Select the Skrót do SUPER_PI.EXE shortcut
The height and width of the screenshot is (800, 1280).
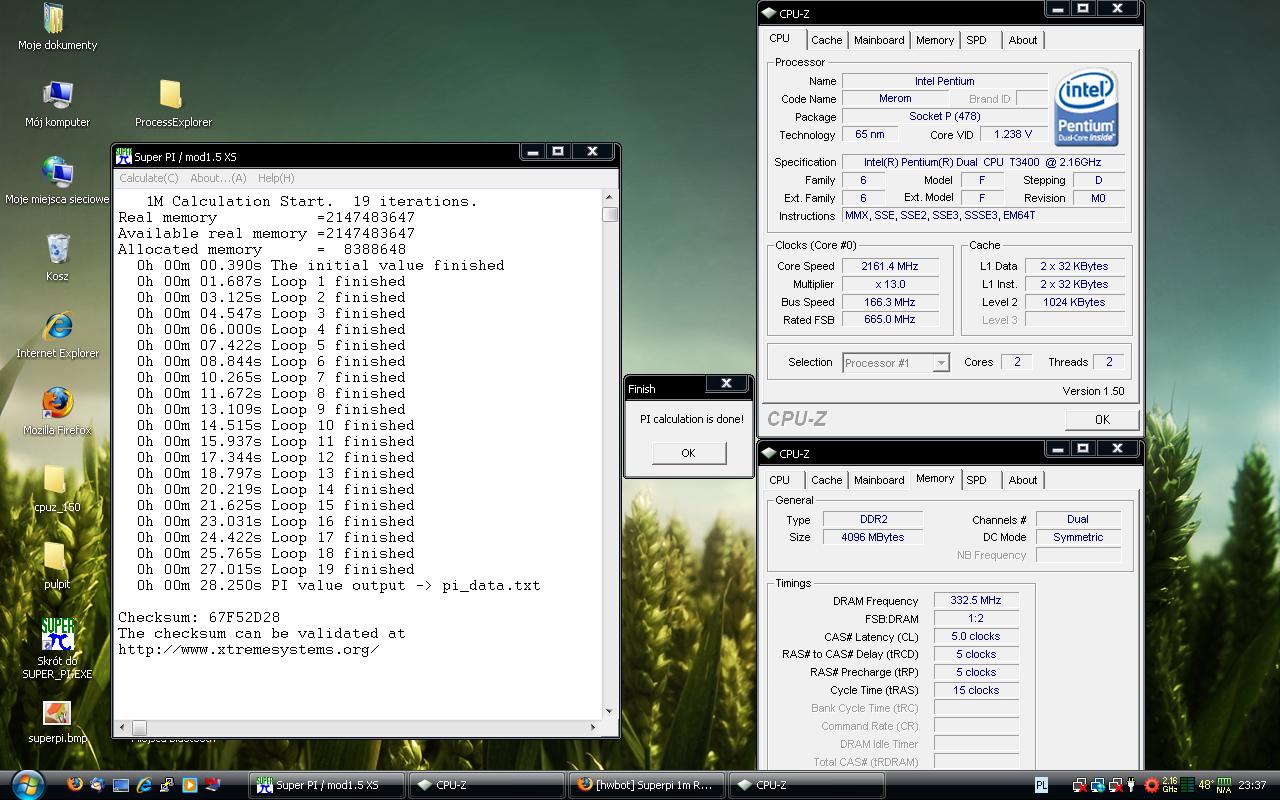pyautogui.click(x=57, y=648)
